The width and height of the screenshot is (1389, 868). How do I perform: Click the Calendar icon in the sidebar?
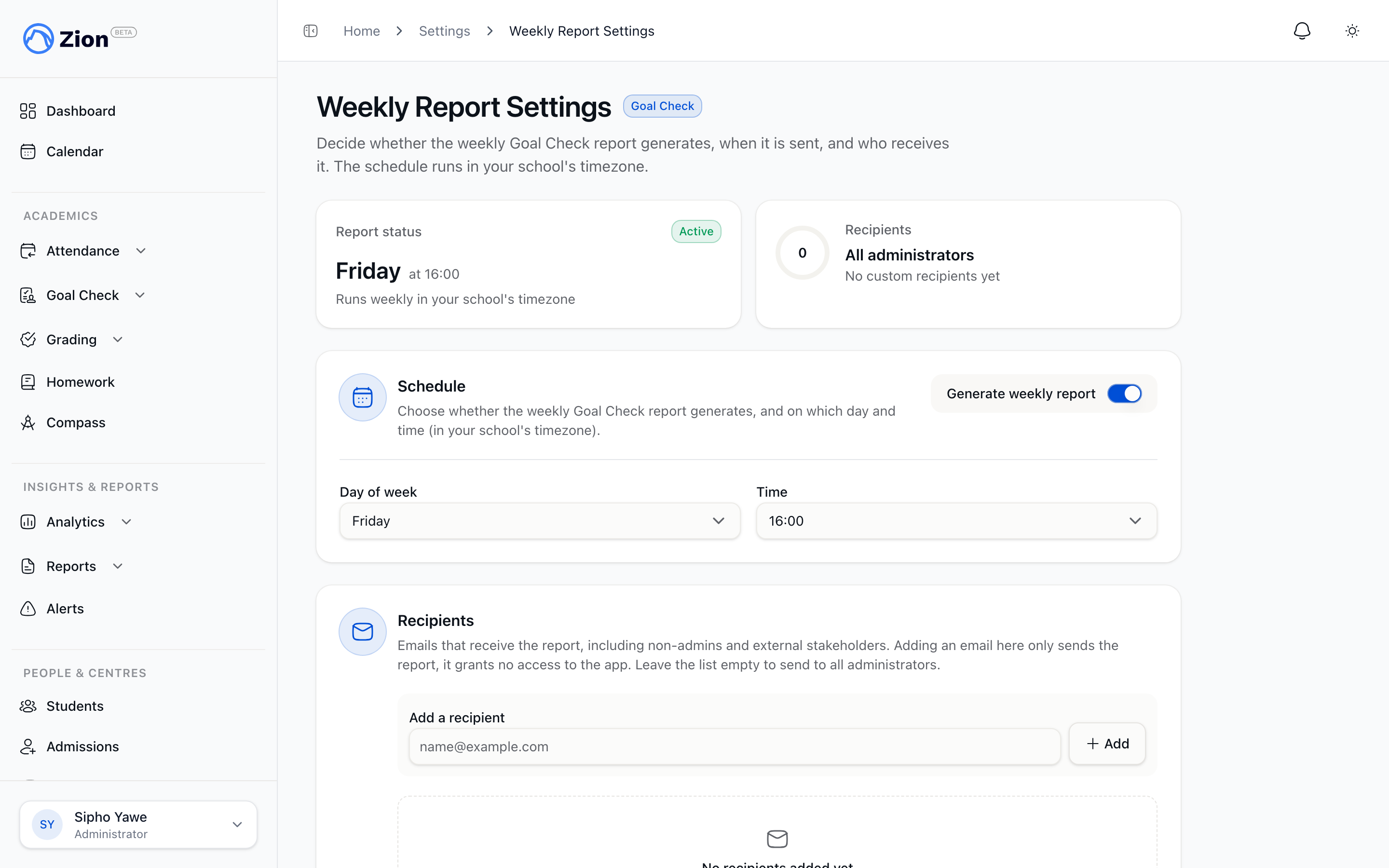27,151
